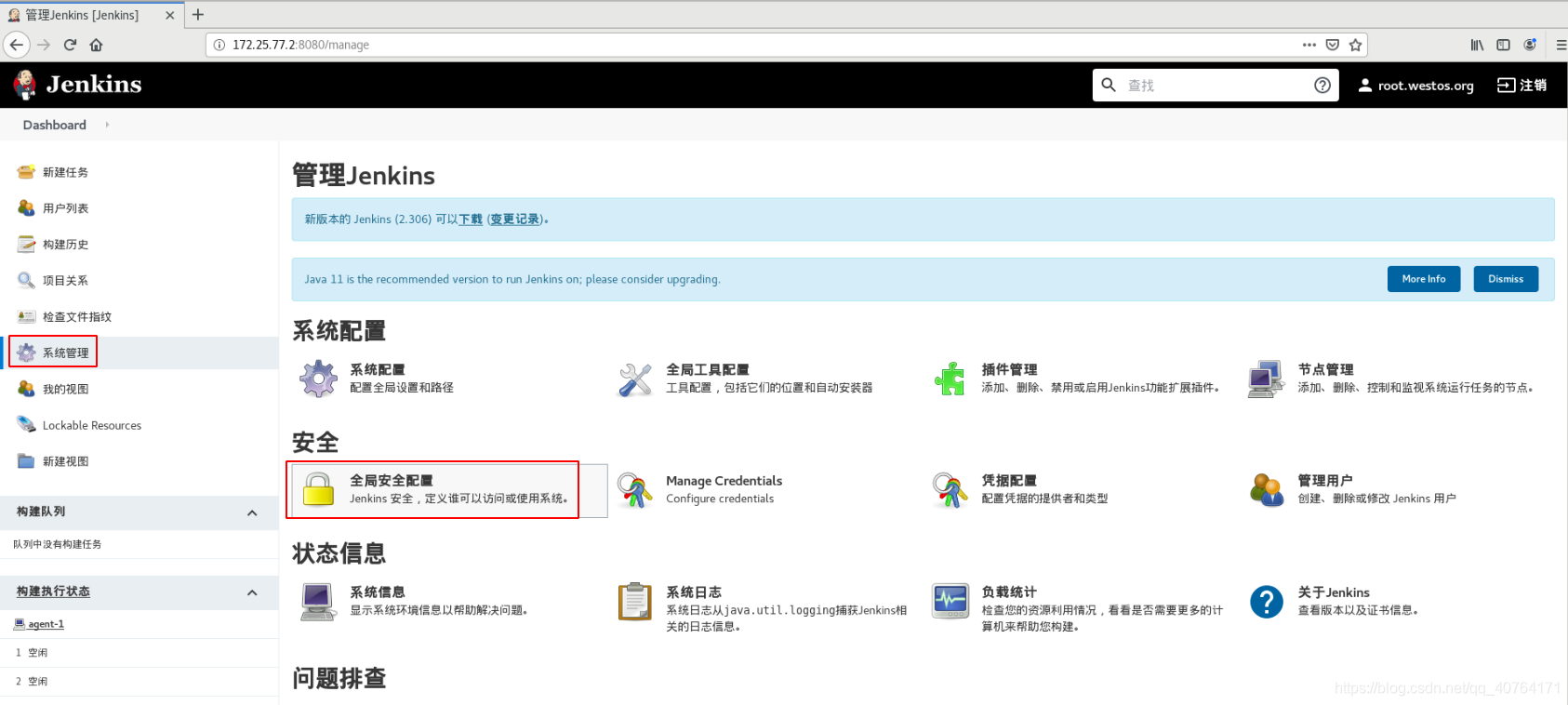Click 构建执行状态 heading link
The image size is (1568, 705).
coord(53,592)
